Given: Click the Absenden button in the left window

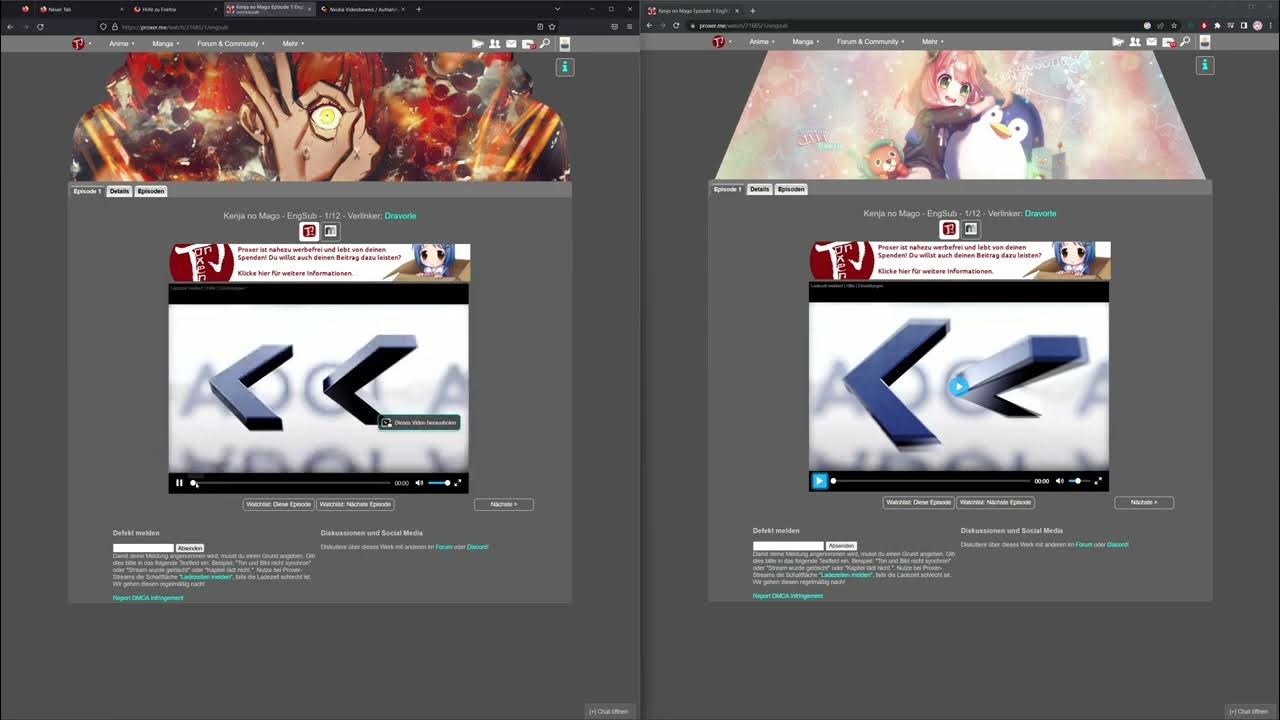Looking at the screenshot, I should point(190,548).
